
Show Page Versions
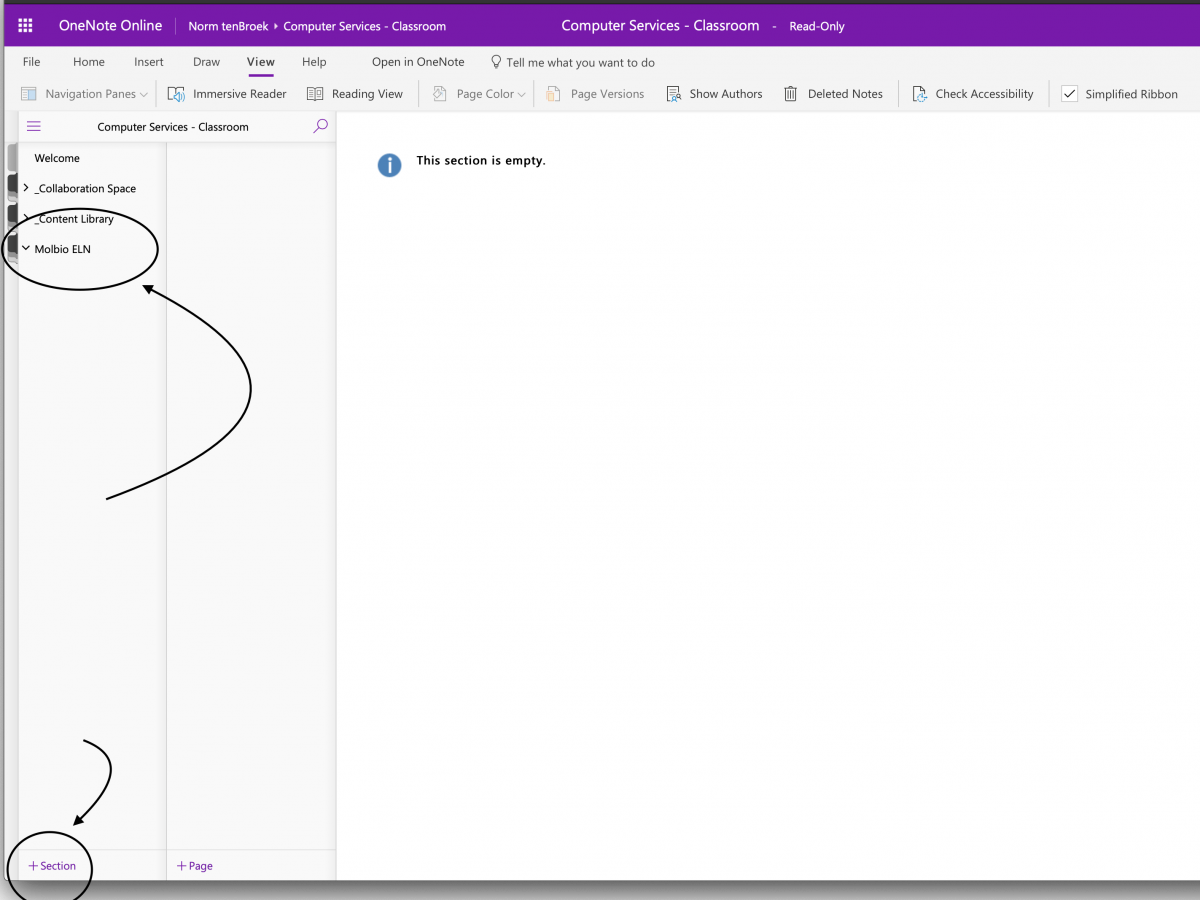[x=595, y=94]
